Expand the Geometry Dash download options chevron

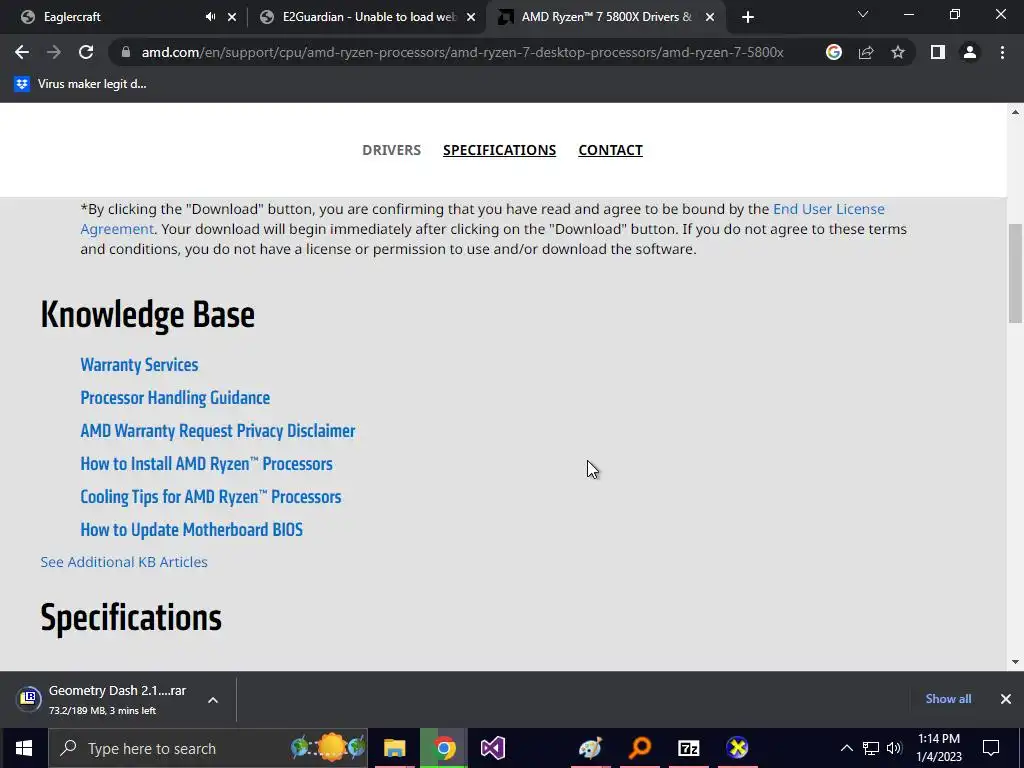(x=213, y=700)
